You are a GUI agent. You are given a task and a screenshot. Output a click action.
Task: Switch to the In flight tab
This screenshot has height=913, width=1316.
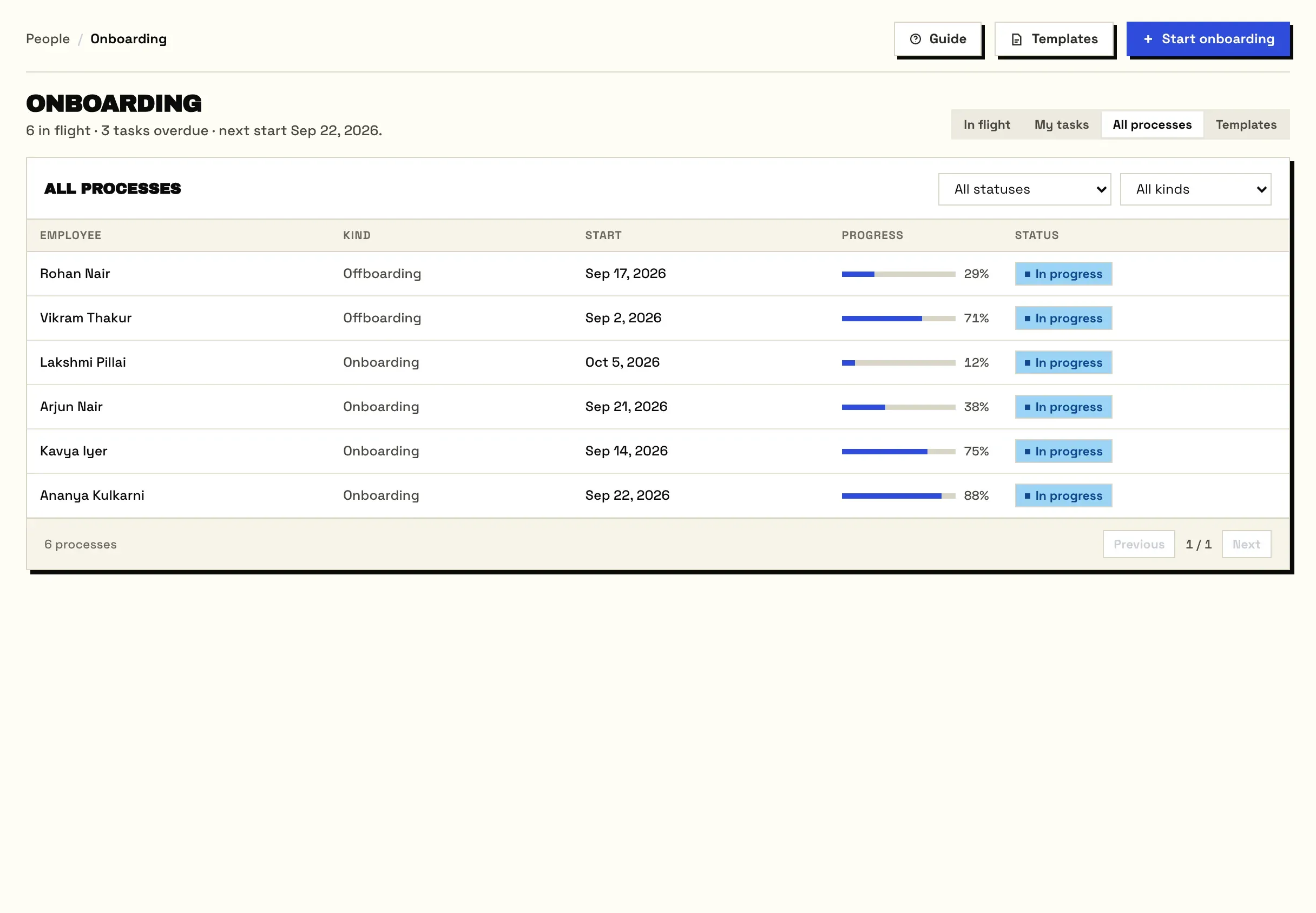986,125
